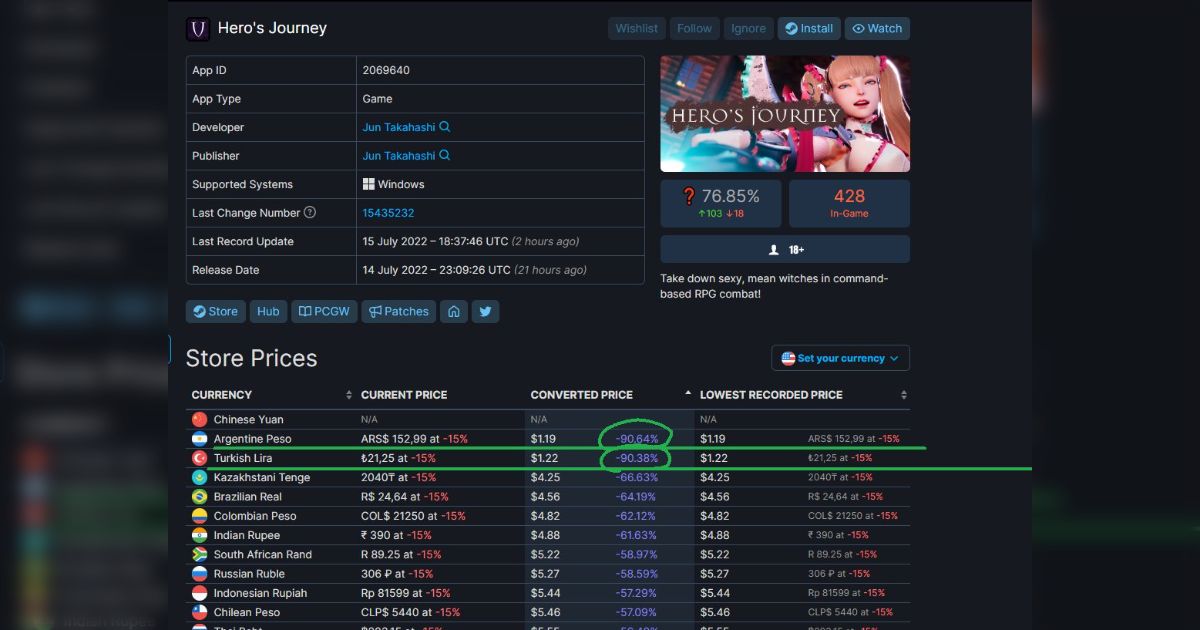This screenshot has height=630, width=1200.
Task: Click search icon next to Publisher name
Action: tap(445, 155)
